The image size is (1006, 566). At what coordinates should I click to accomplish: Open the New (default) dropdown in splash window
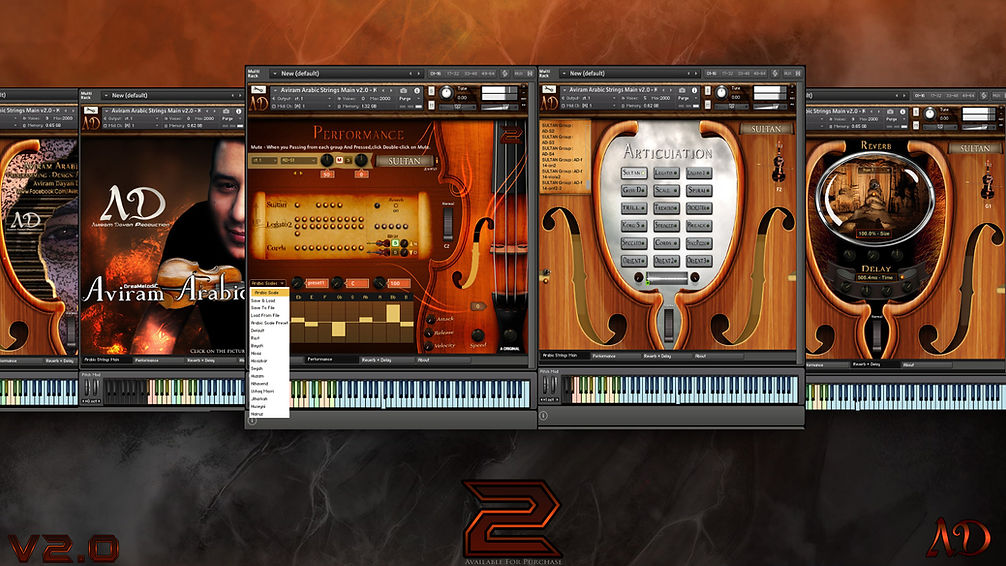[x=173, y=95]
